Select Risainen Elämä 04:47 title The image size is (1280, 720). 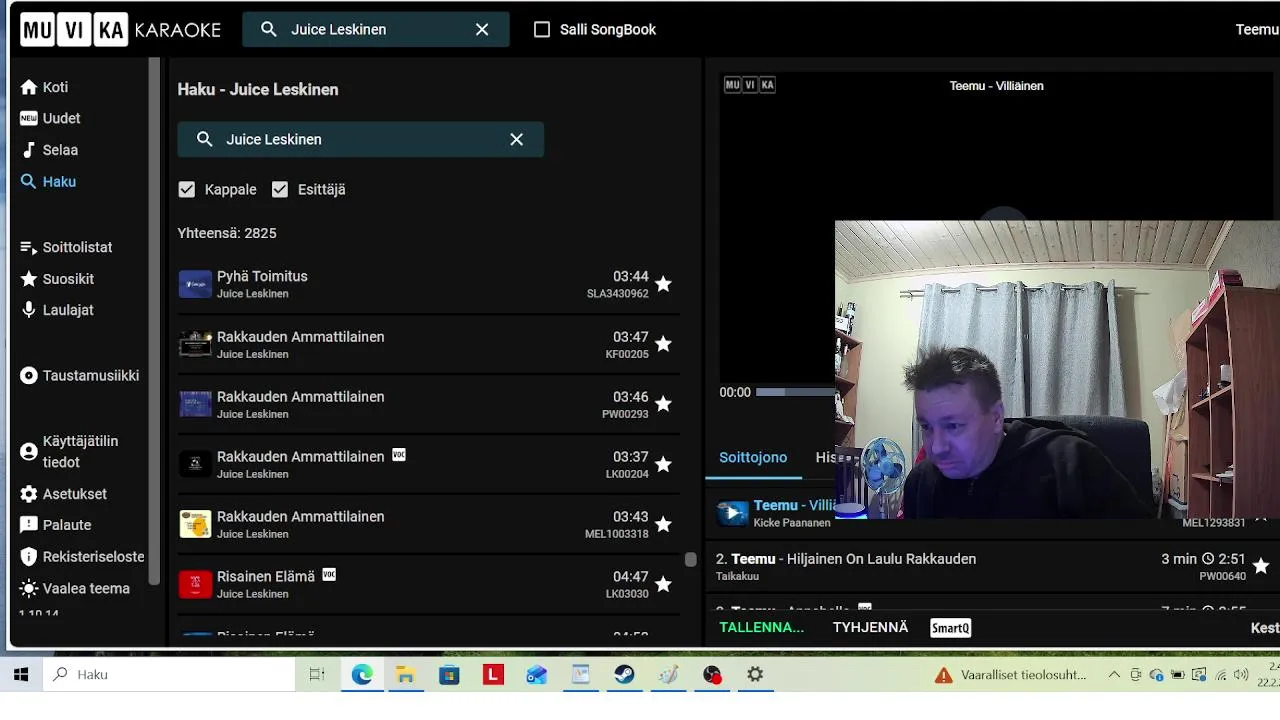point(266,576)
